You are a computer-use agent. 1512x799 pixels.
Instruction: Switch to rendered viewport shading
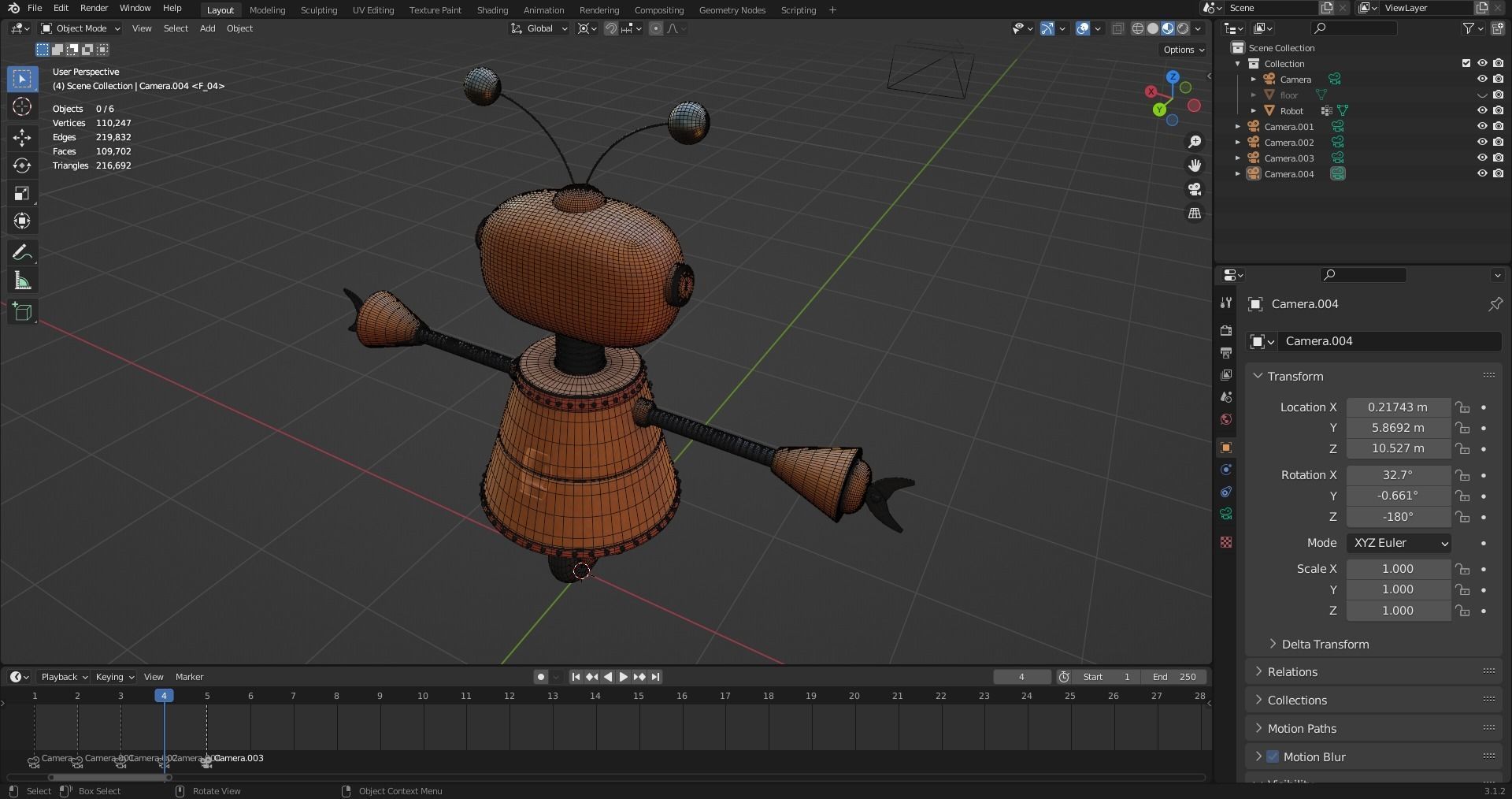tap(1183, 28)
